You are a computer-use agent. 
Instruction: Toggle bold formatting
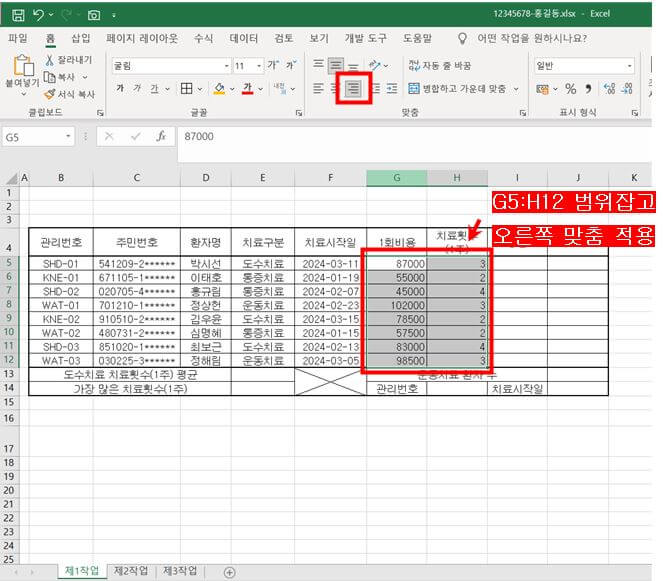pyautogui.click(x=120, y=88)
